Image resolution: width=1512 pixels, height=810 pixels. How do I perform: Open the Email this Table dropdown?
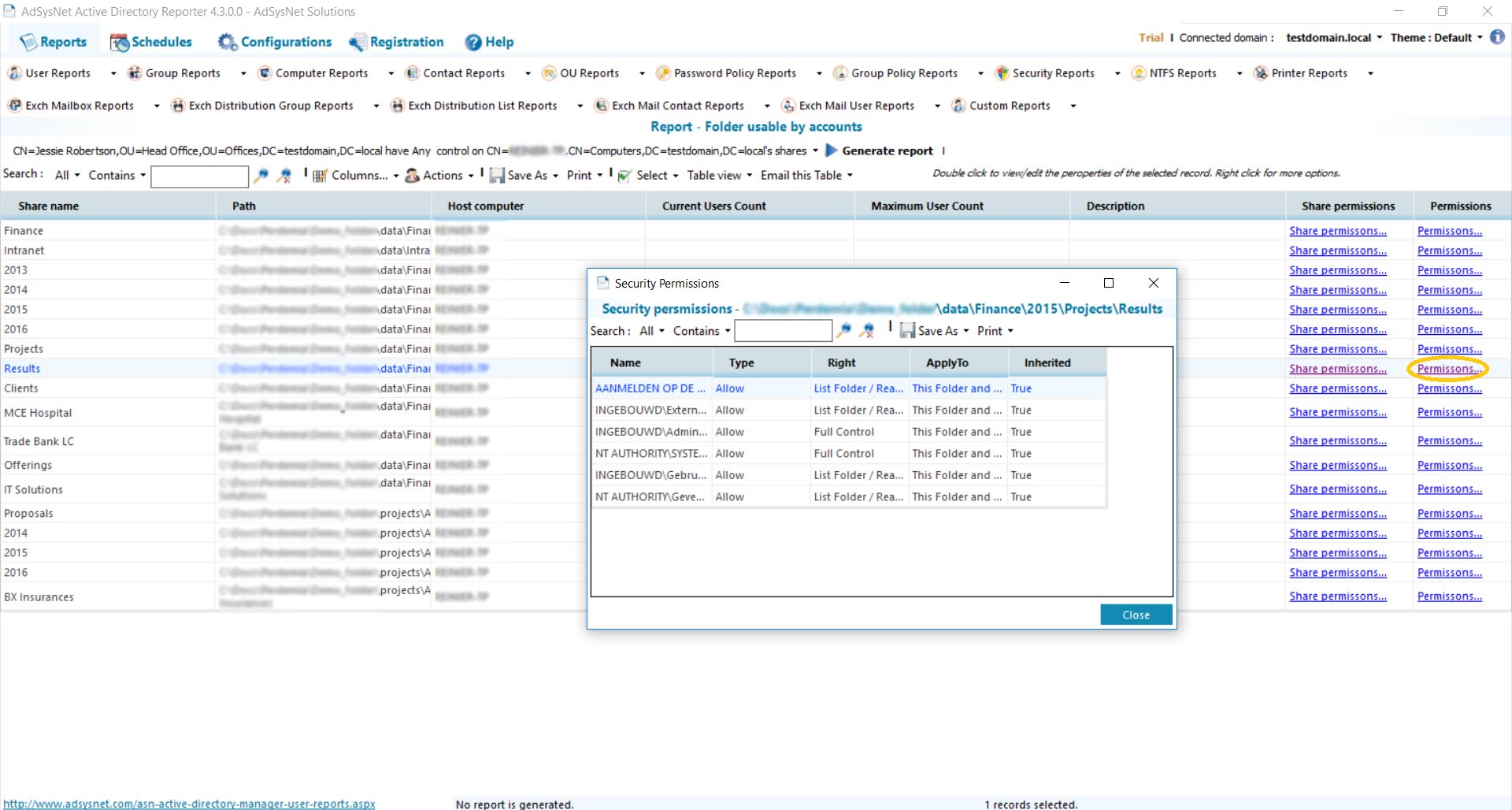click(x=806, y=175)
